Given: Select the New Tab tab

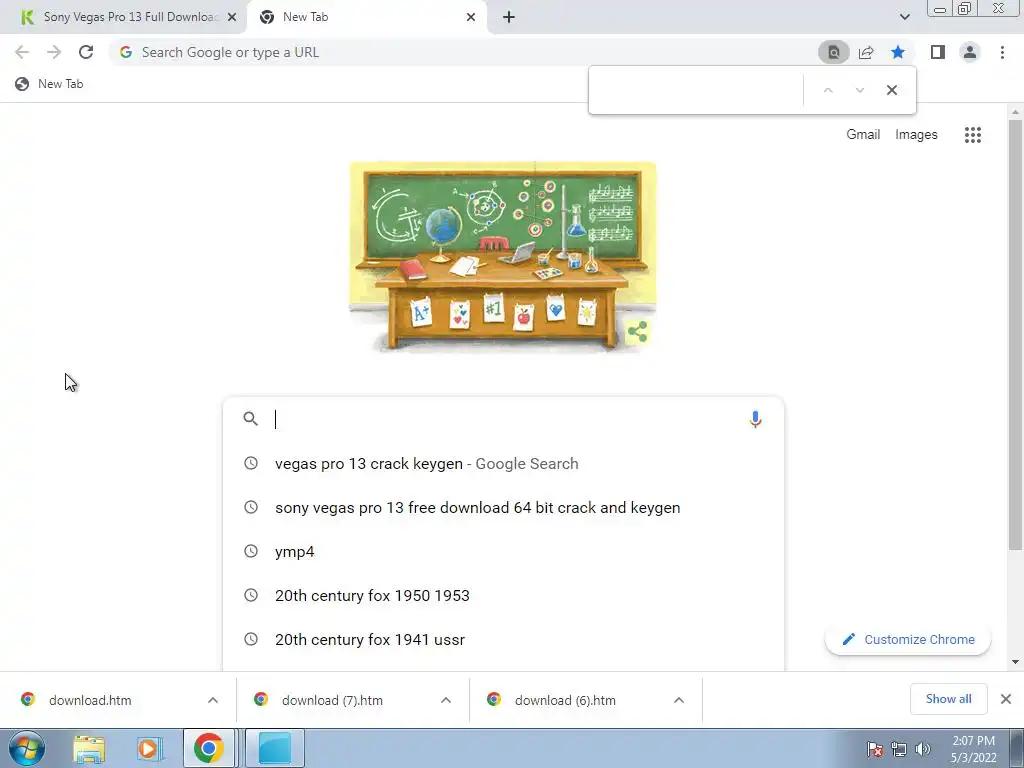Looking at the screenshot, I should 366,17.
